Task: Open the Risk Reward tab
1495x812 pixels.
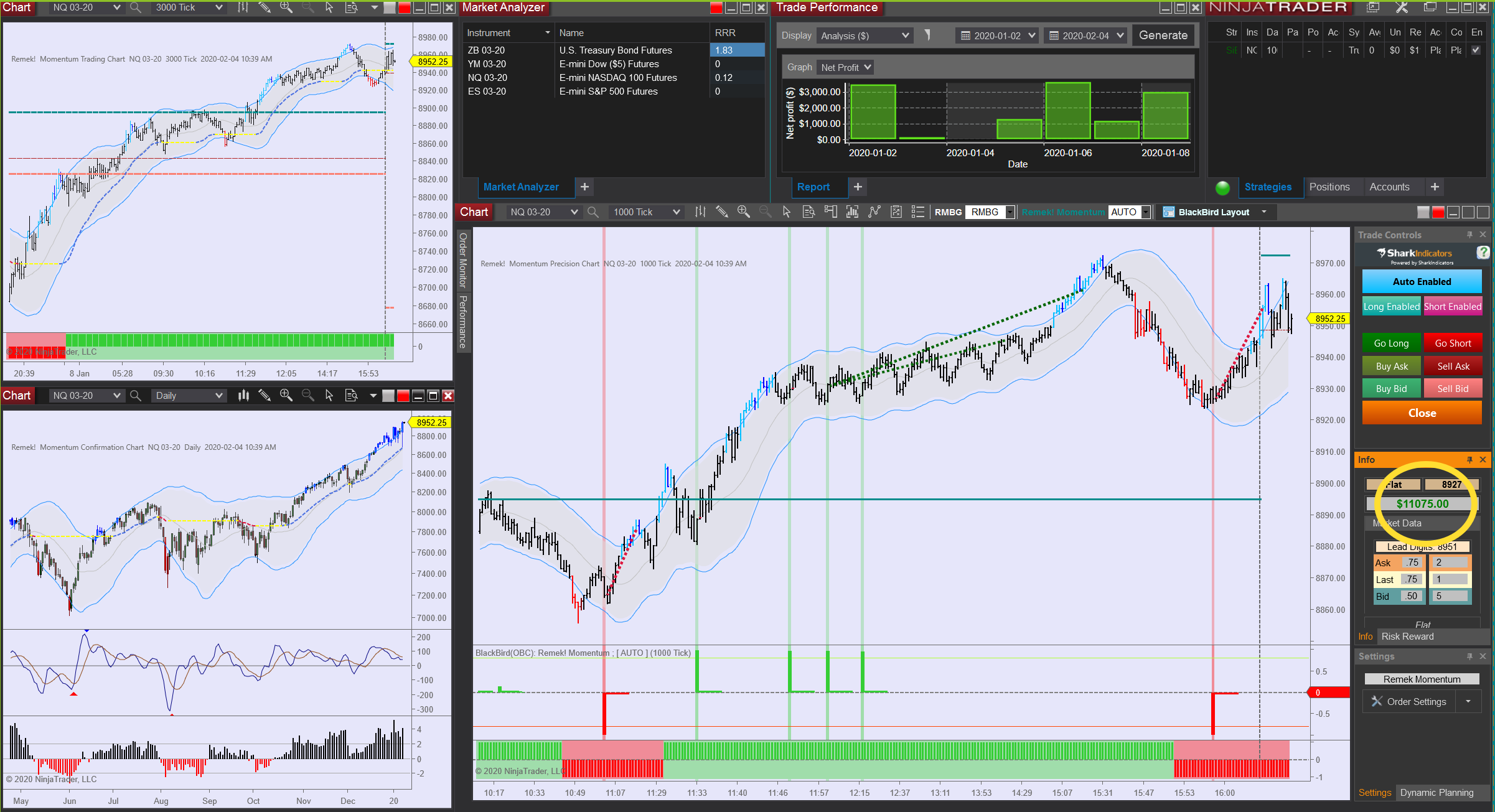Action: pyautogui.click(x=1407, y=637)
